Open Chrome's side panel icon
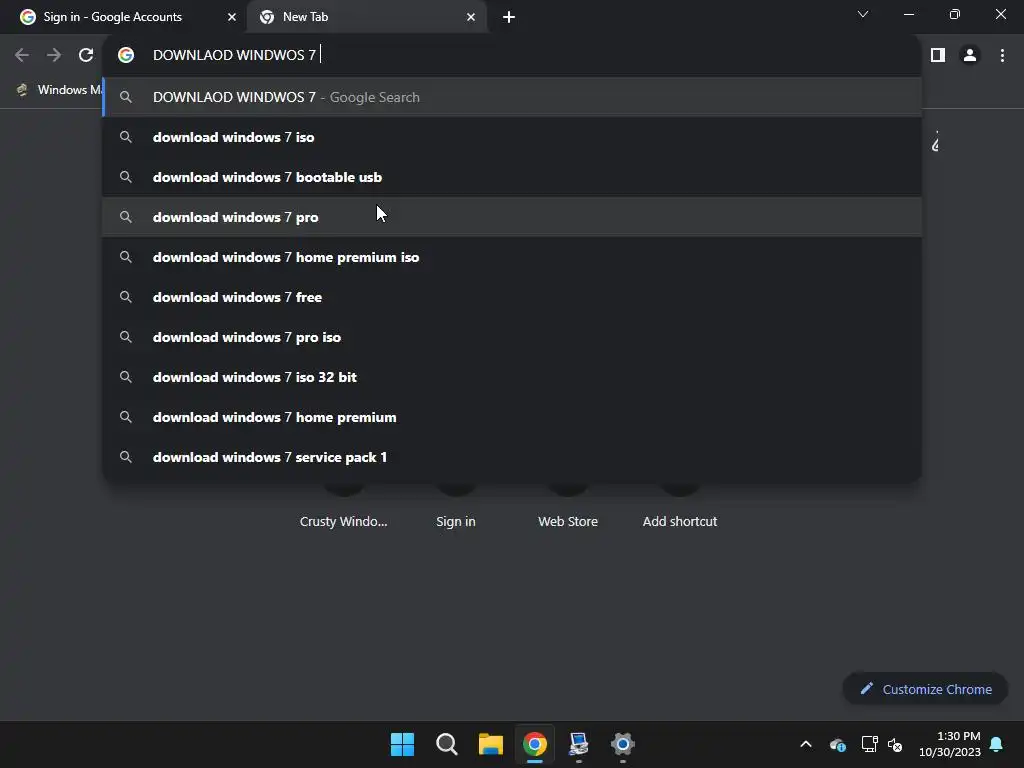Screen dimensions: 1024x768 [938, 55]
